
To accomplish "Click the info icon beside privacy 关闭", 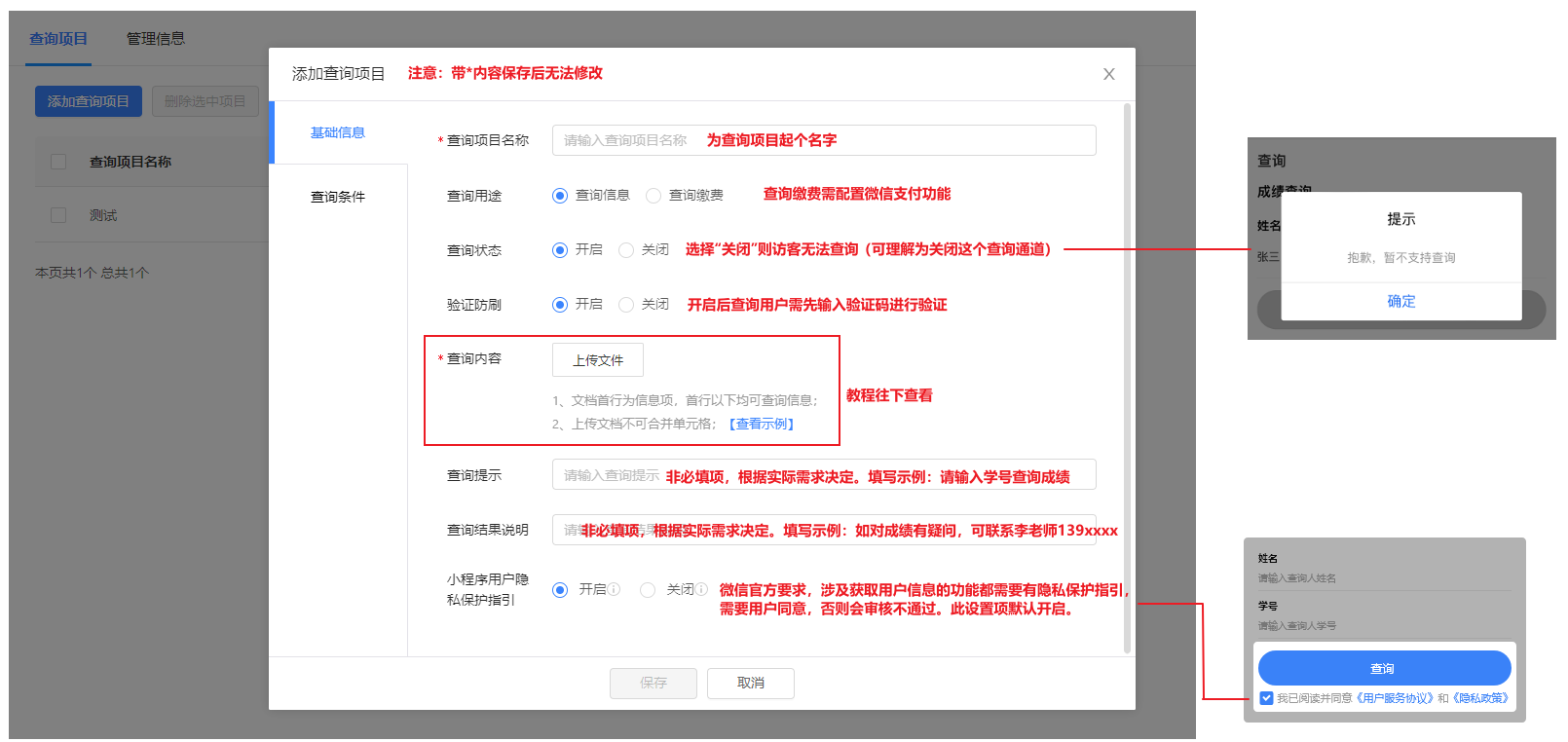I will click(x=701, y=589).
